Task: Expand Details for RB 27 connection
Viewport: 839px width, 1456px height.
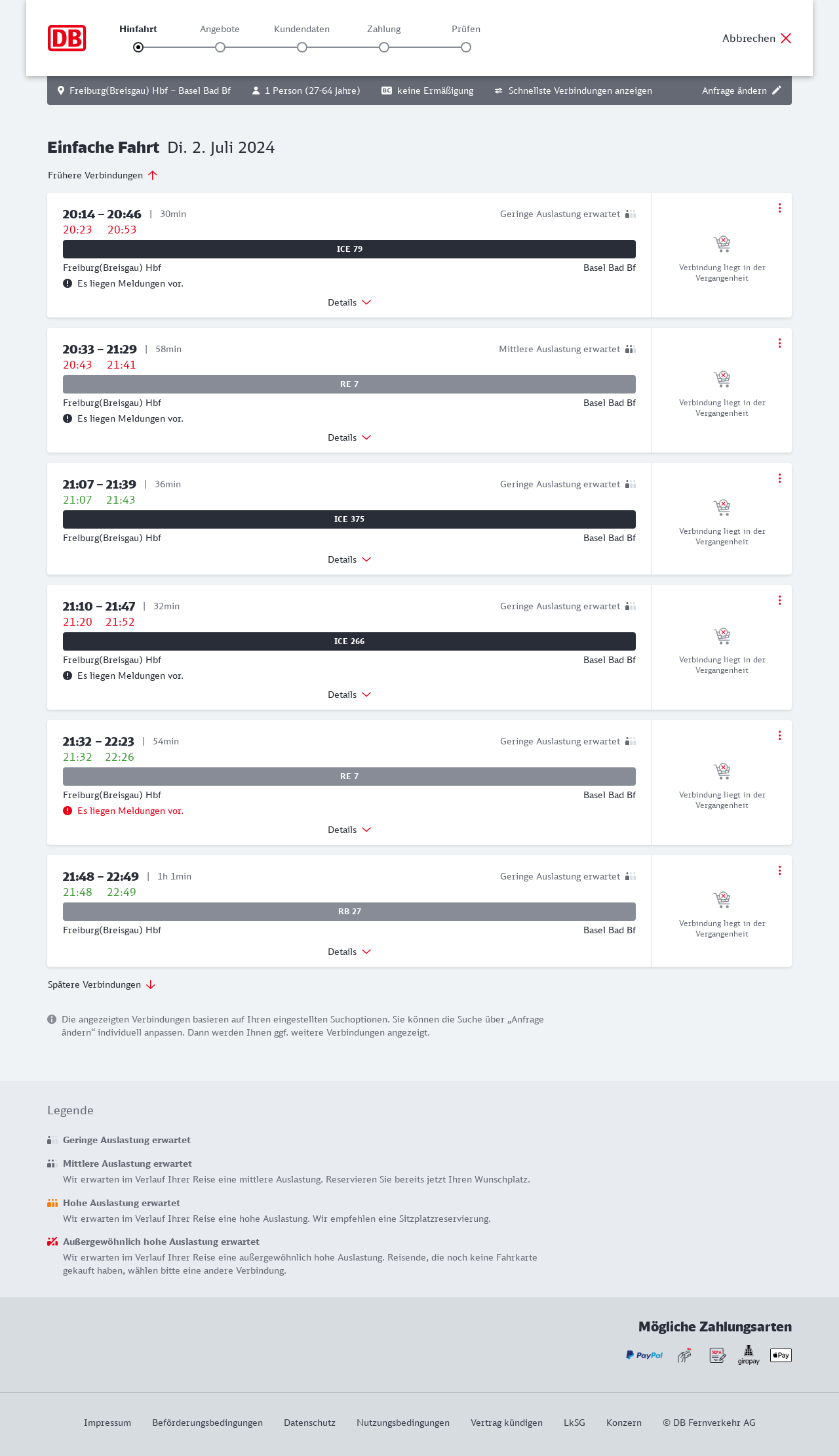Action: coord(349,952)
